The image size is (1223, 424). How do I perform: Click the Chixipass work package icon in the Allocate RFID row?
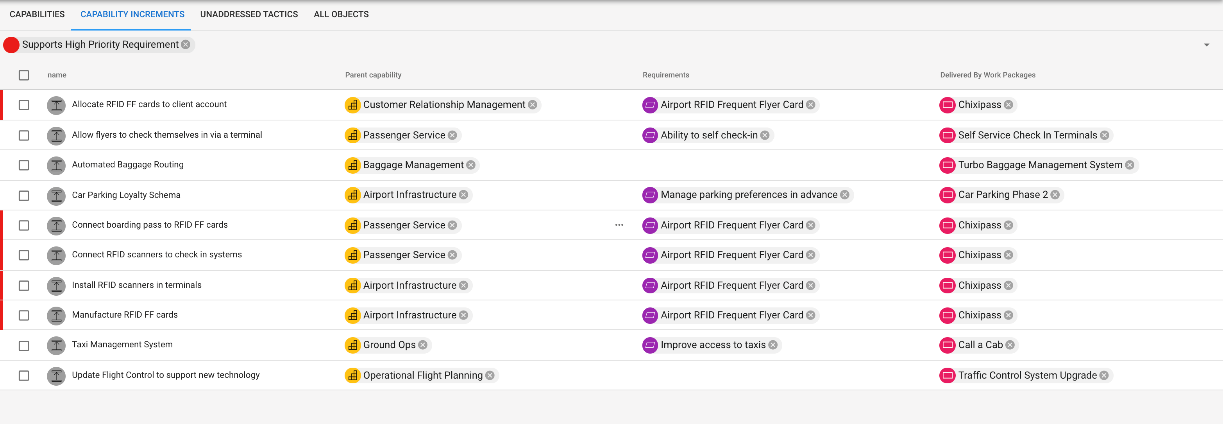tap(948, 105)
